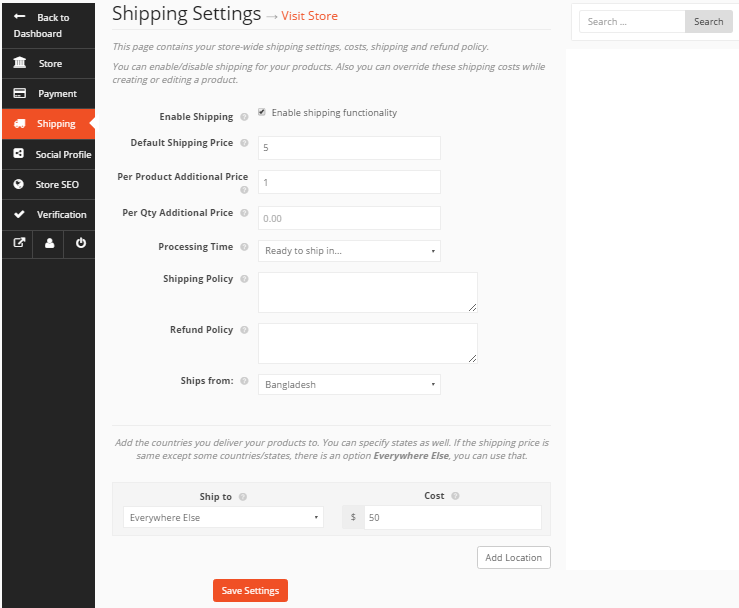The height and width of the screenshot is (608, 739).
Task: Click the power logout icon in sidebar
Action: point(80,243)
